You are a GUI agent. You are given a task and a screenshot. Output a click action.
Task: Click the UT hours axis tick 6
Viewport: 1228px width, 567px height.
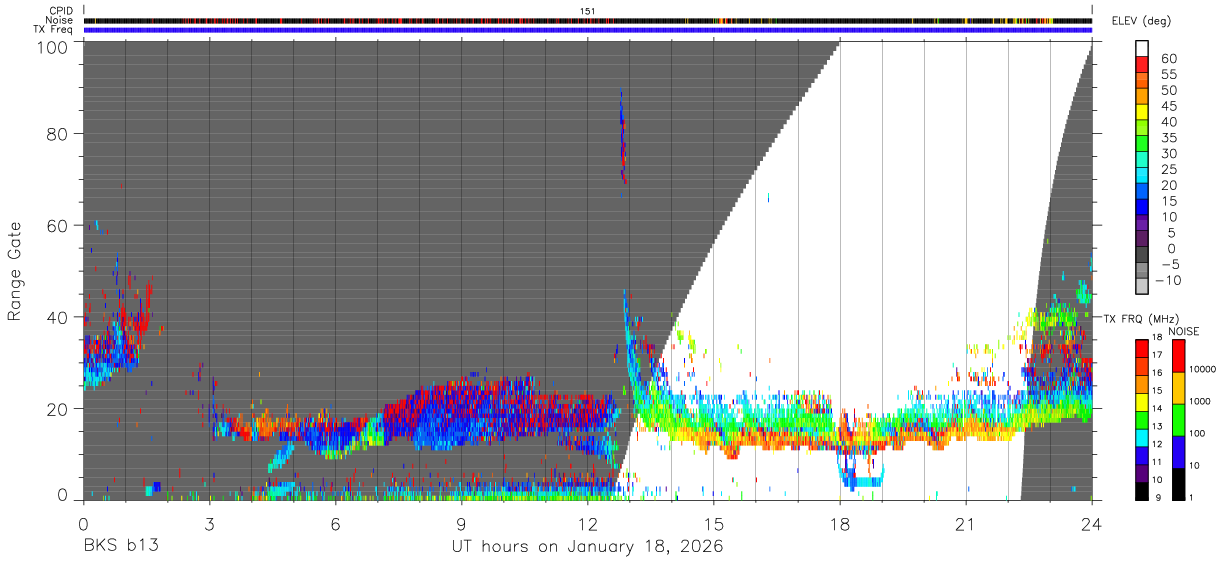click(335, 524)
